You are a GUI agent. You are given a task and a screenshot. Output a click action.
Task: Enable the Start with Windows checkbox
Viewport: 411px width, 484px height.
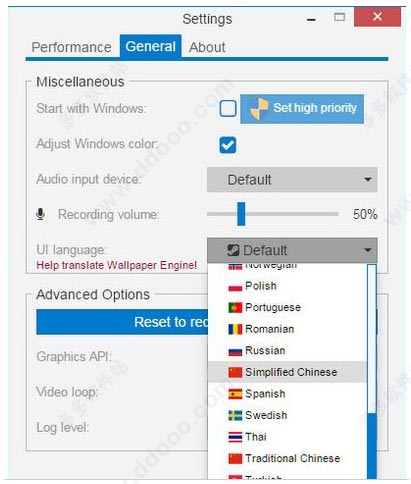(x=228, y=109)
